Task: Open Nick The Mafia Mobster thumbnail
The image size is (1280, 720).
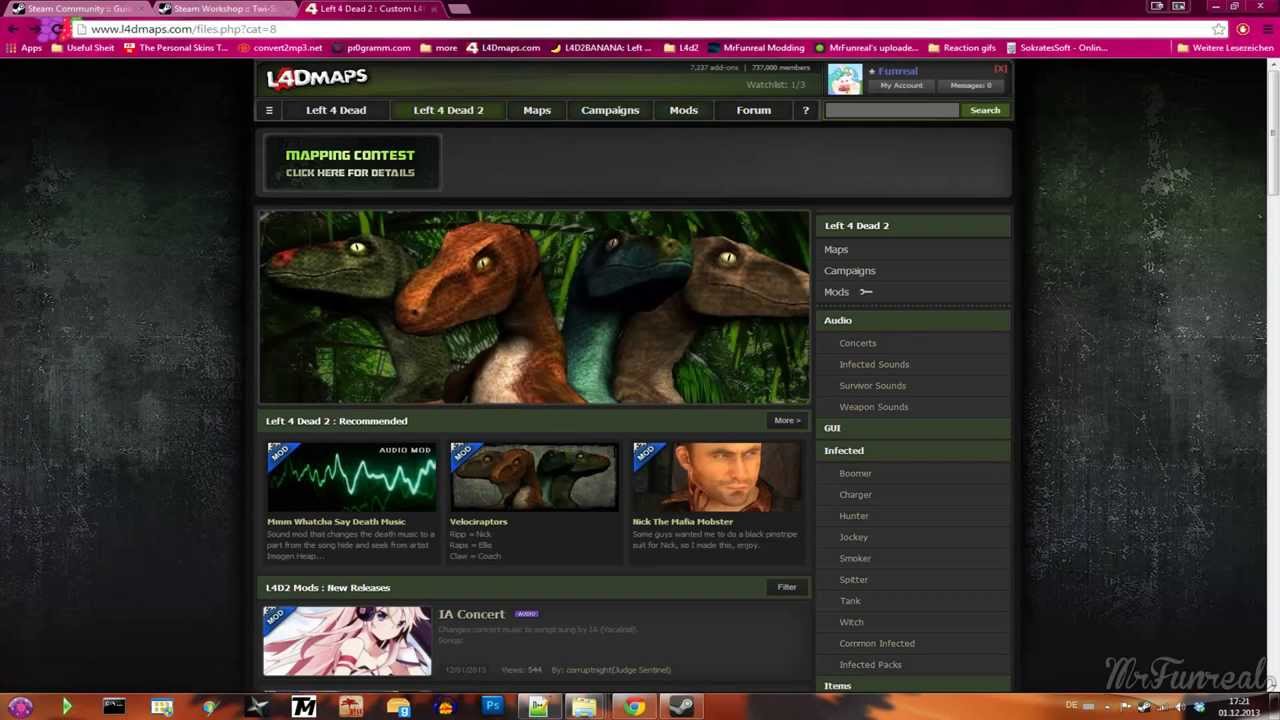Action: (717, 477)
